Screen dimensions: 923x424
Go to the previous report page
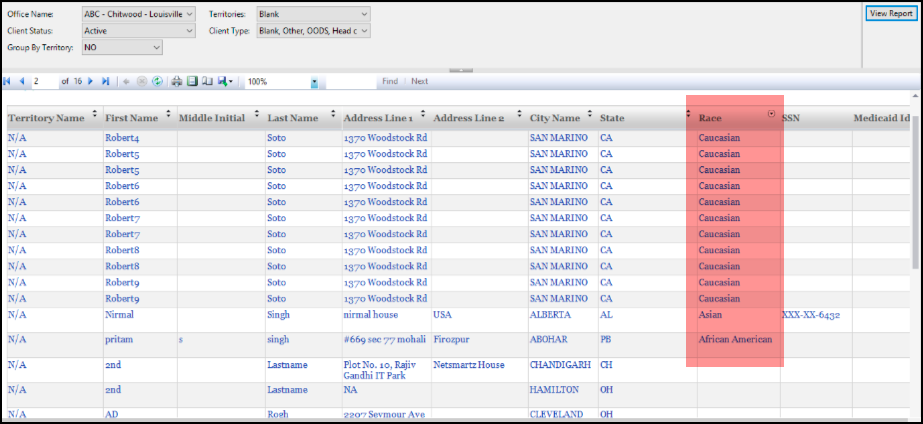(20, 81)
